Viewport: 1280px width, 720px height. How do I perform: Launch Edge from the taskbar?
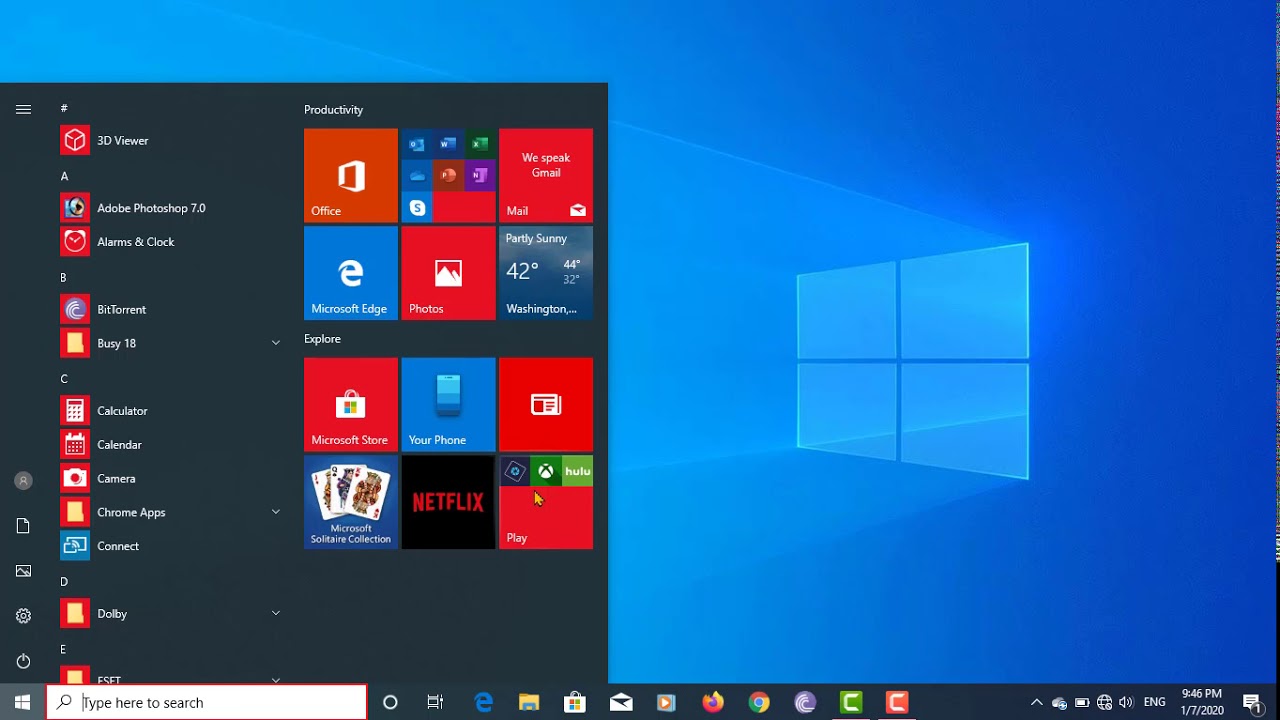pos(483,703)
